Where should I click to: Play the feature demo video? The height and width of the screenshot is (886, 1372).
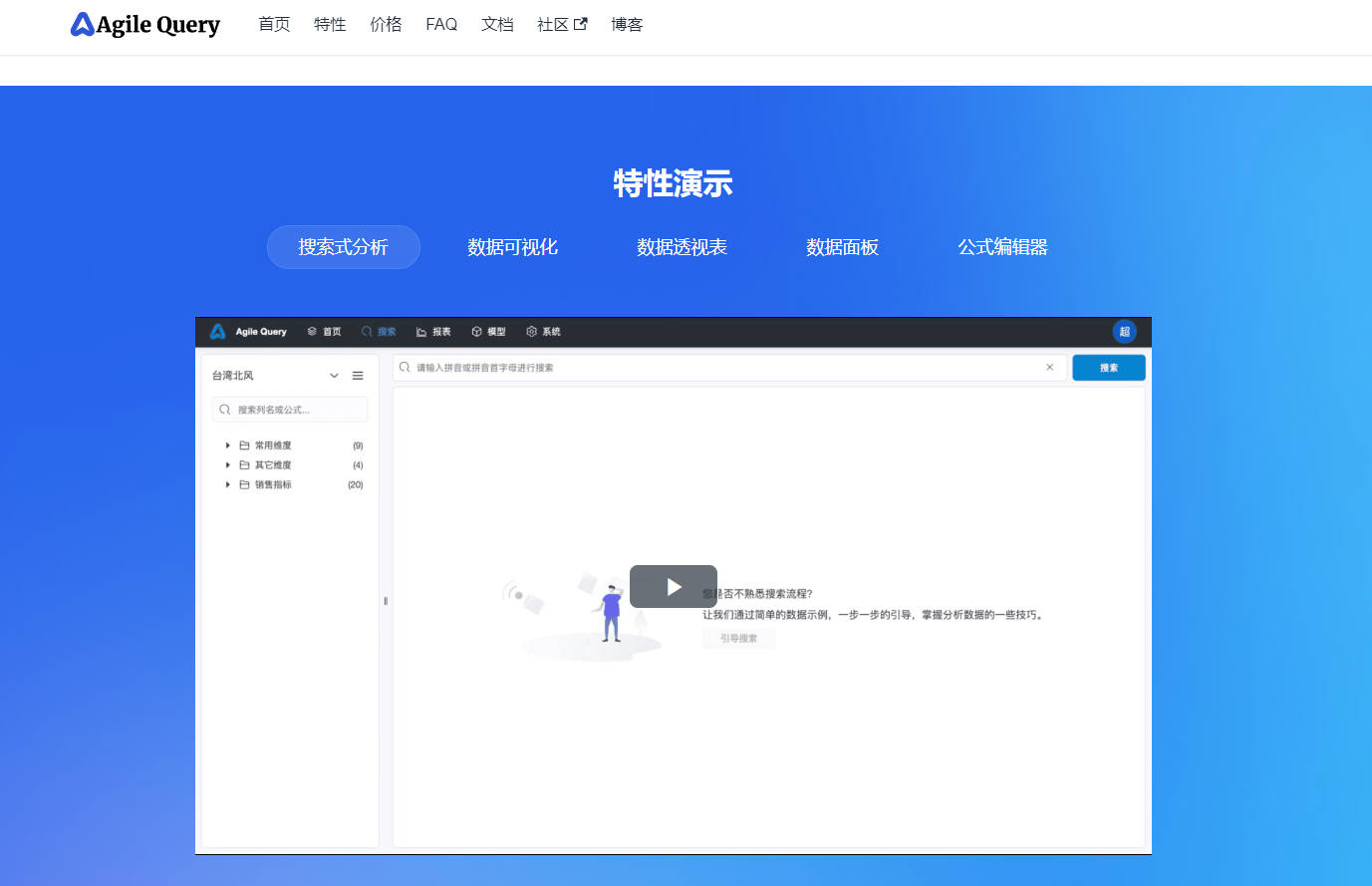(674, 587)
